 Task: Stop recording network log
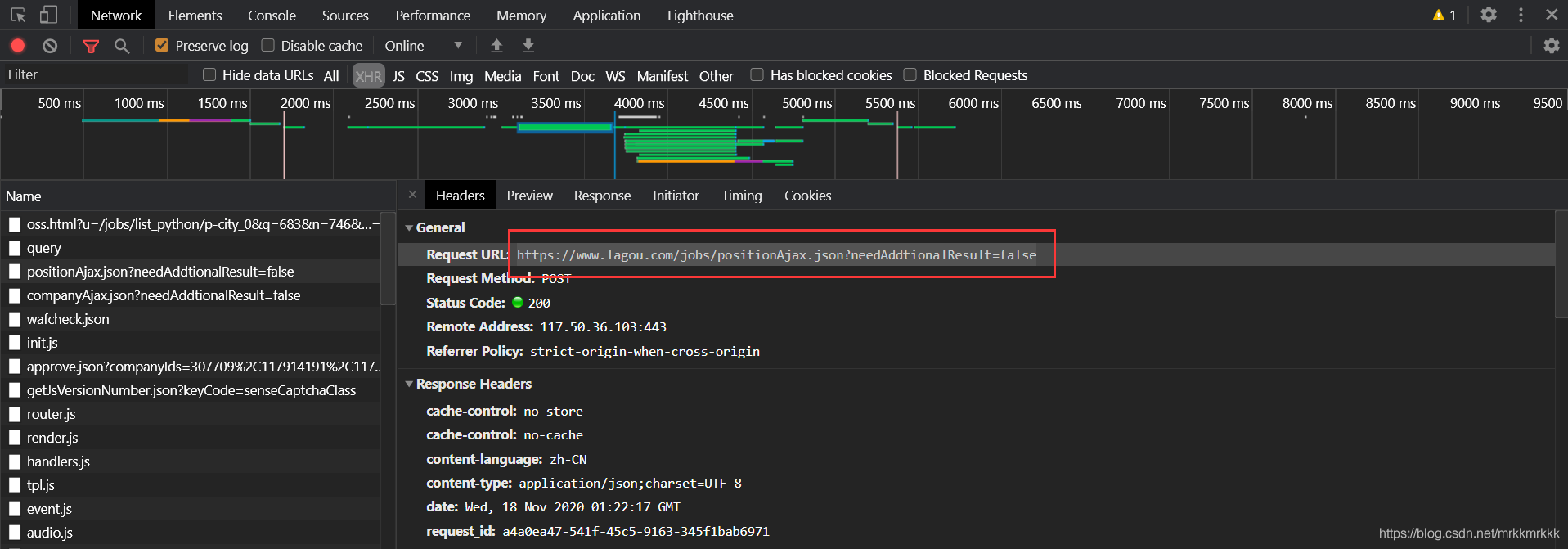pos(18,46)
